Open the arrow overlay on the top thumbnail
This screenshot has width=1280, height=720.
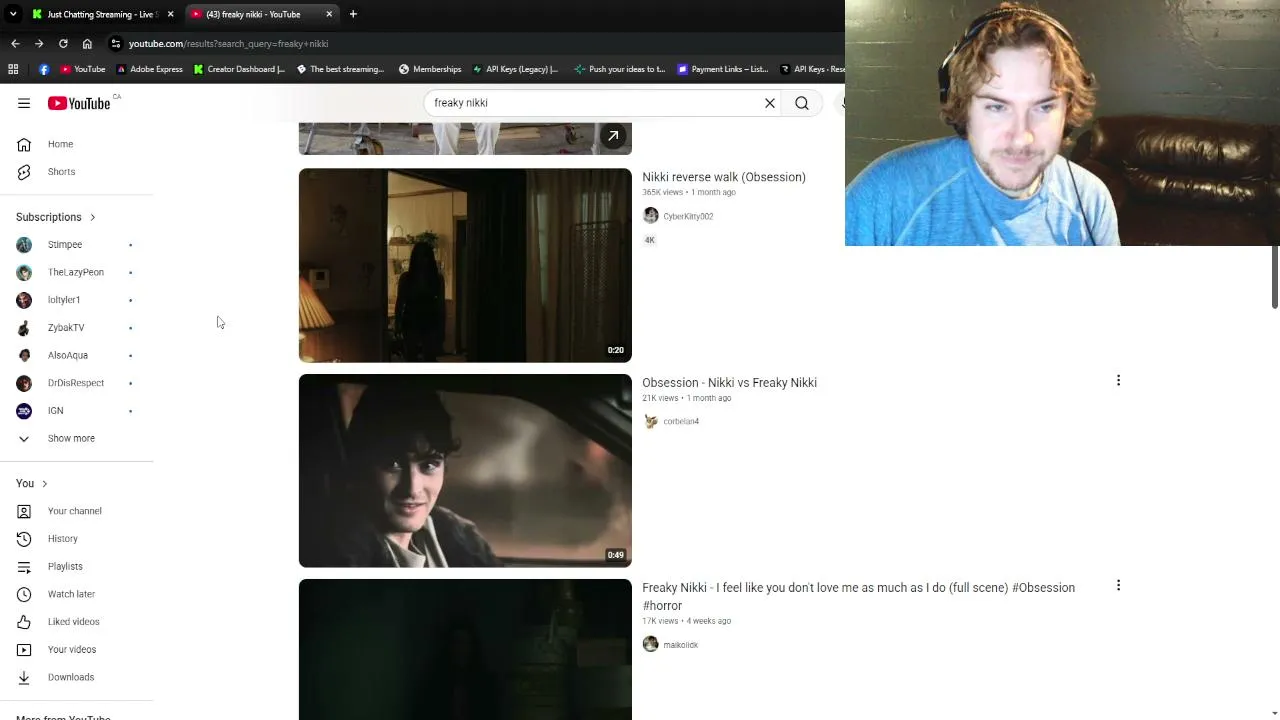coord(613,136)
